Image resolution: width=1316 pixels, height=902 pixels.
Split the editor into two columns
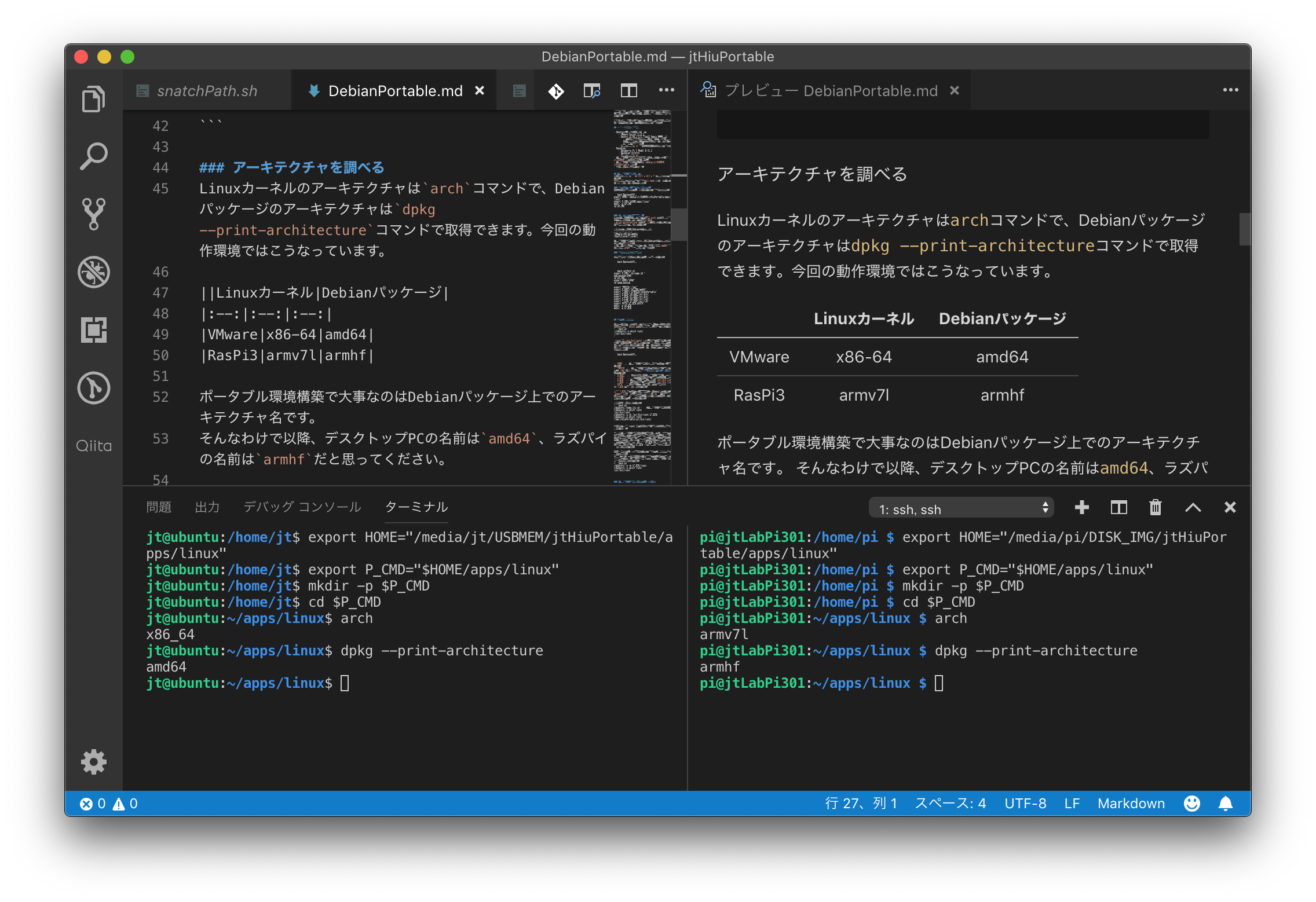pyautogui.click(x=629, y=90)
